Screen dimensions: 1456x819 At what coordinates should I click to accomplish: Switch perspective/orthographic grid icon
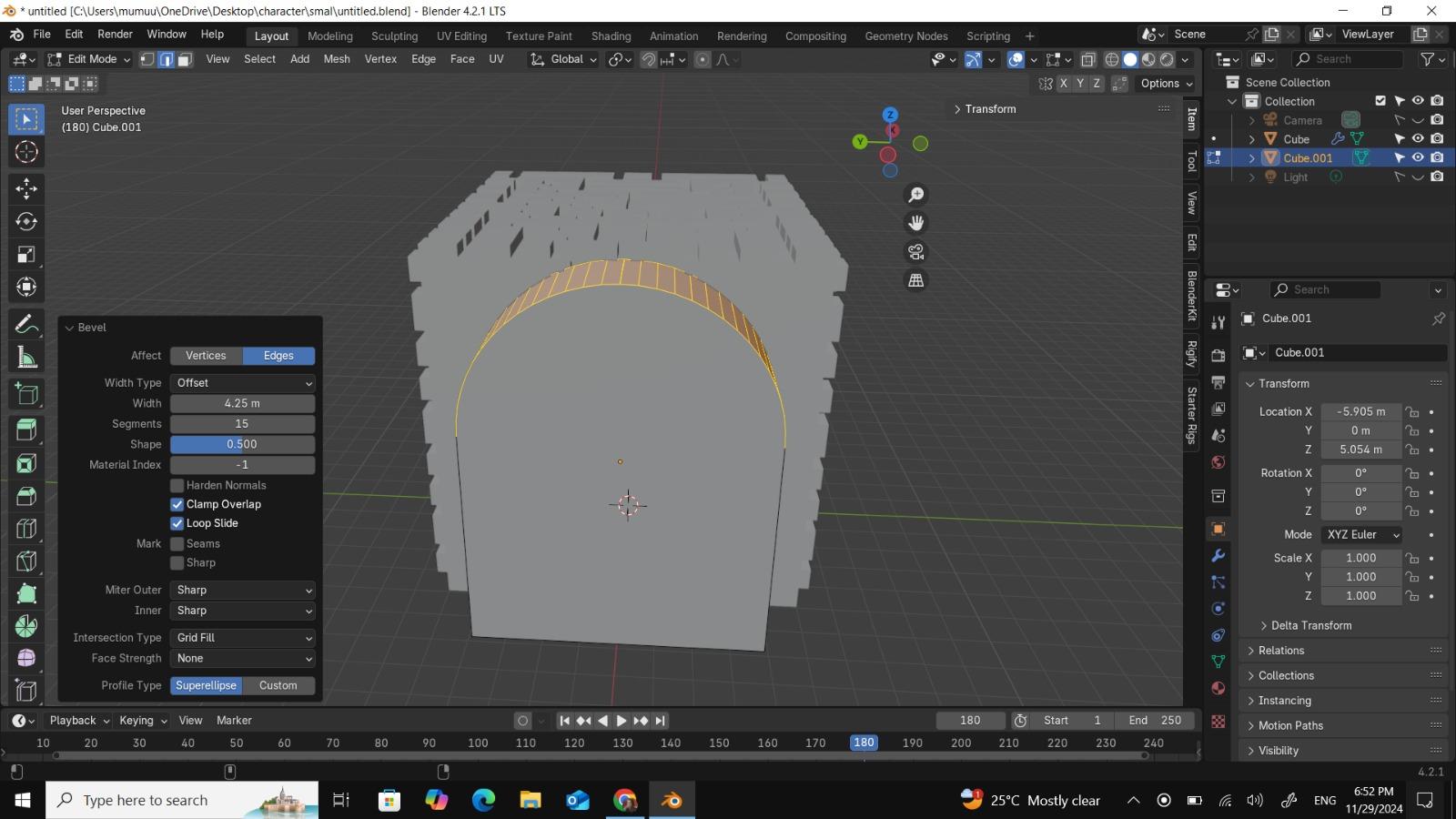[x=915, y=280]
